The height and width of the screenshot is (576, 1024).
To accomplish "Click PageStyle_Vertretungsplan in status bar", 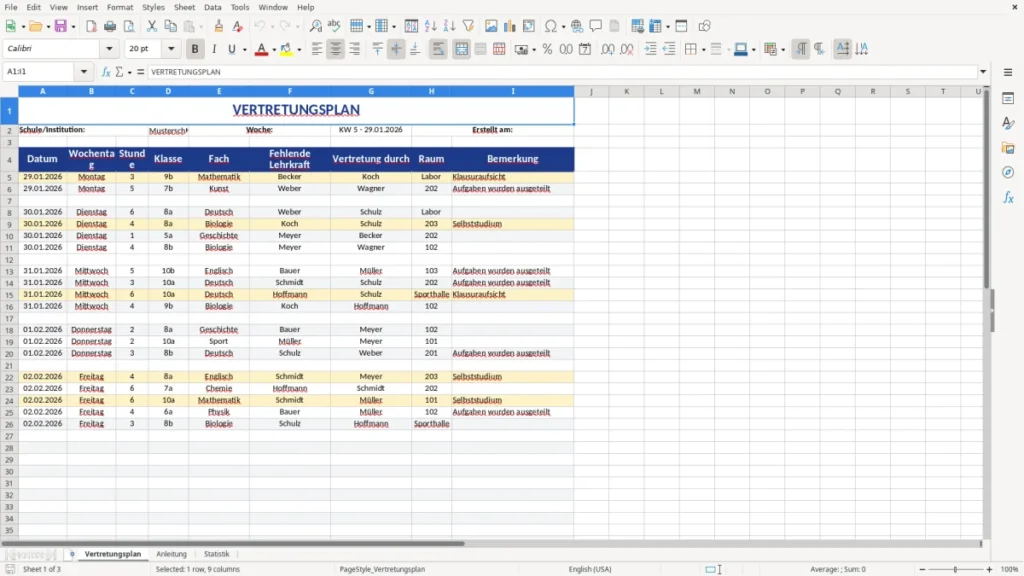I will tap(382, 569).
